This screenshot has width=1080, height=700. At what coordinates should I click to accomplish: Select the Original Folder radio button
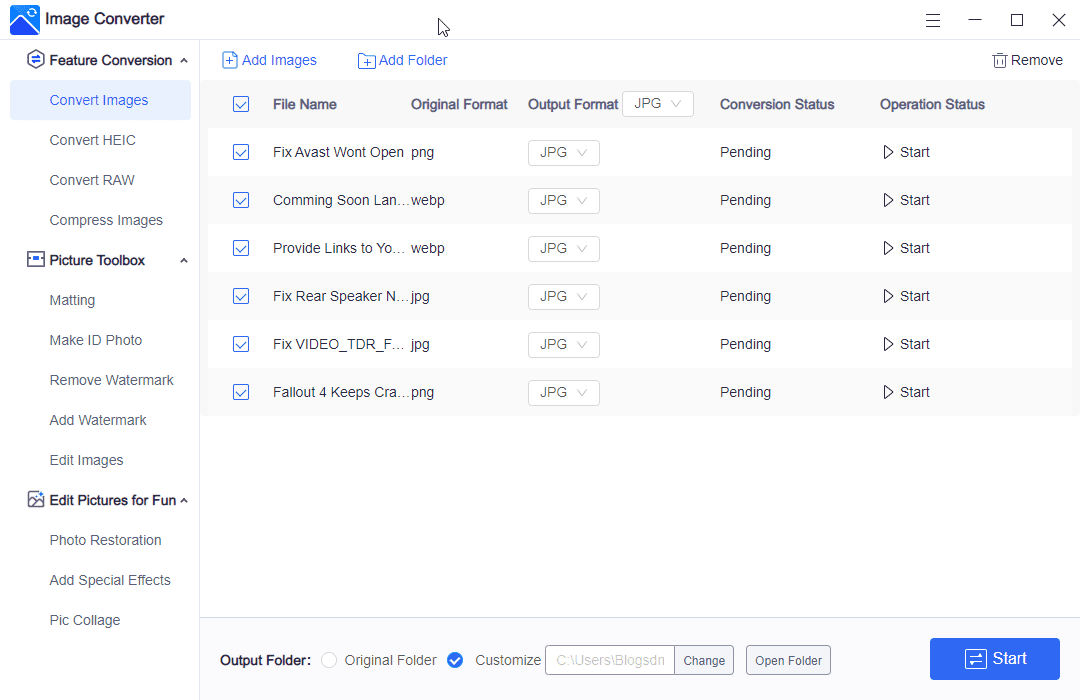328,660
